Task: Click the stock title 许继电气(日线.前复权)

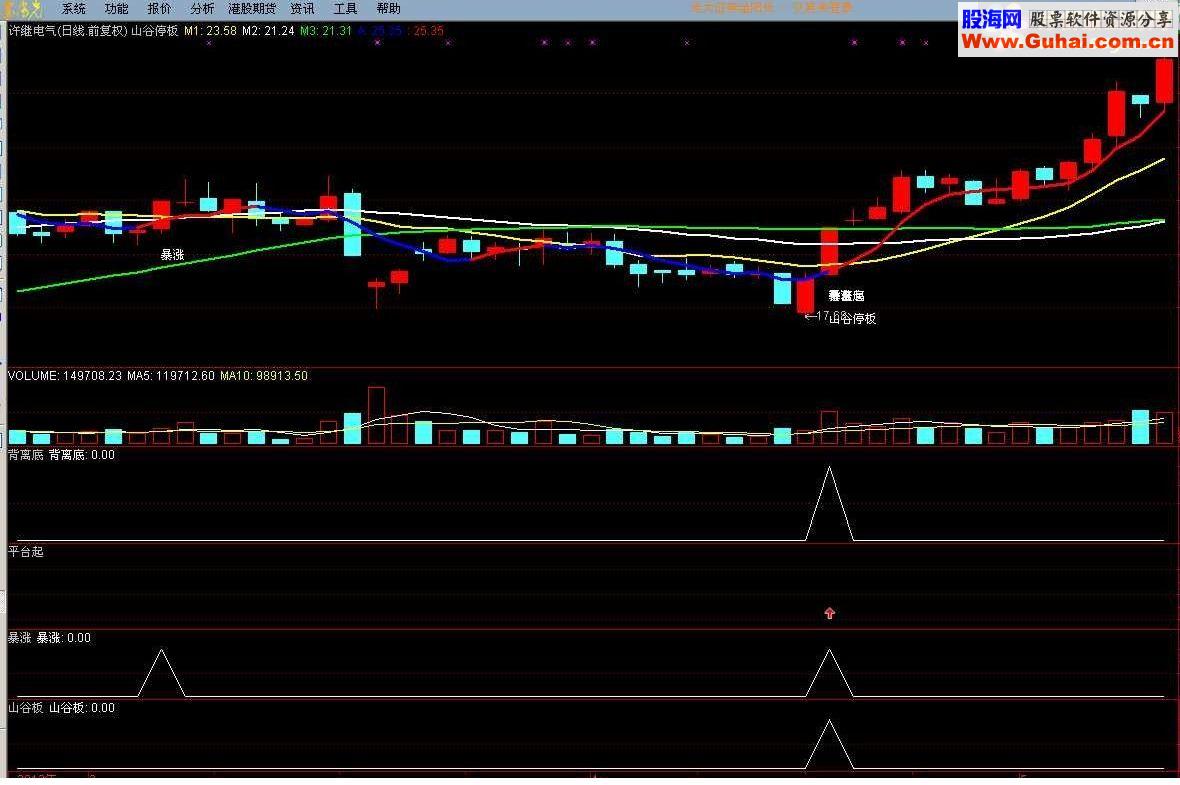Action: point(68,31)
